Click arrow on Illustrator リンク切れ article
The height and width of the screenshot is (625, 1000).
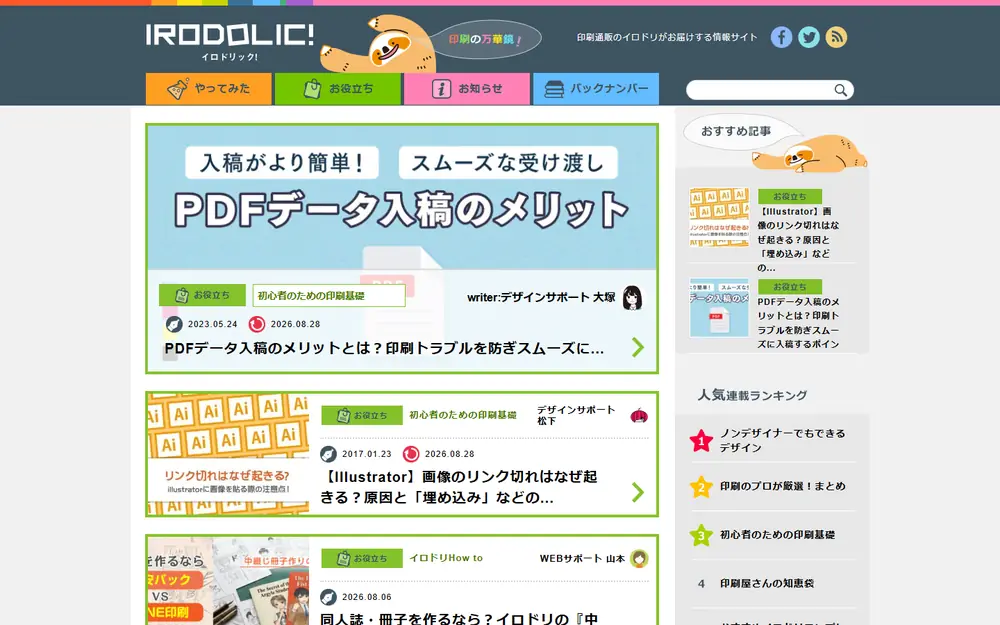(638, 492)
